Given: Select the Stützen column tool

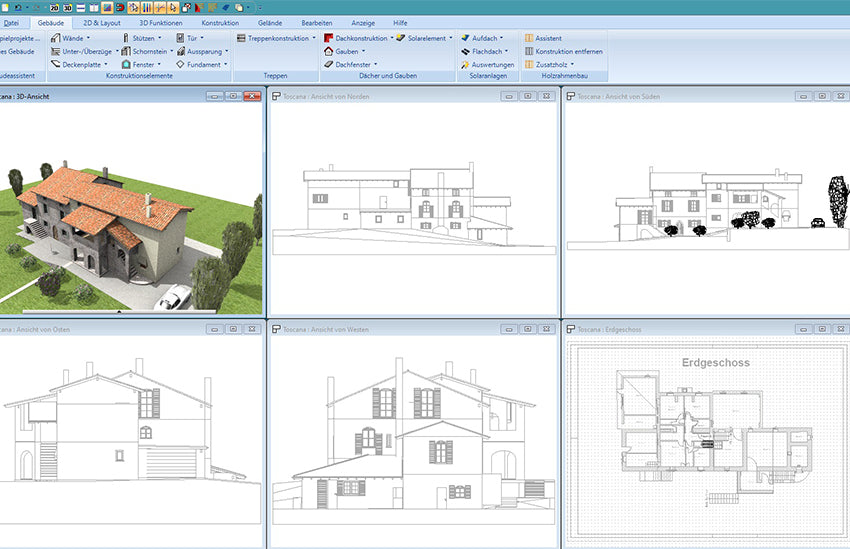Looking at the screenshot, I should coord(142,38).
